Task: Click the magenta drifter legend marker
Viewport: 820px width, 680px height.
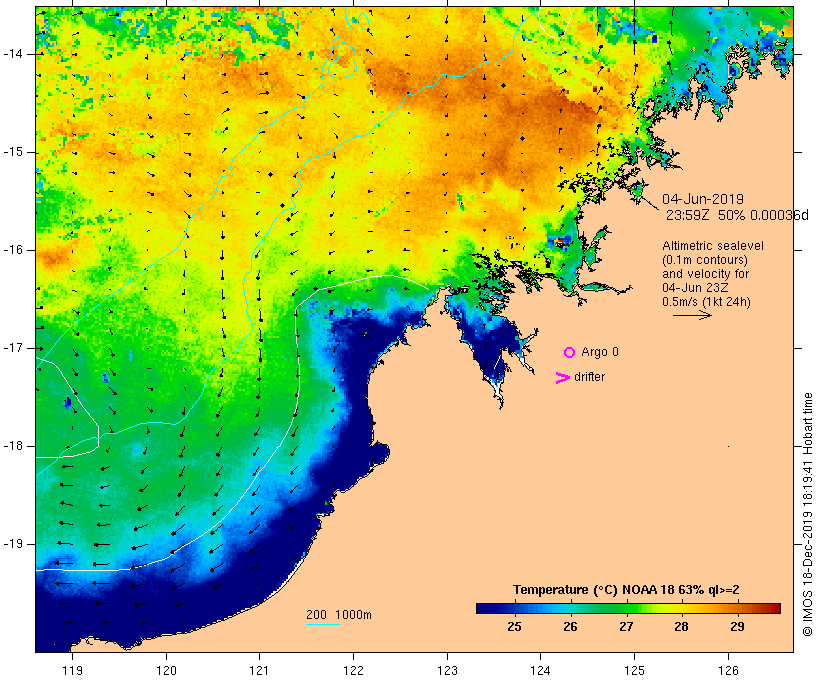Action: [562, 378]
